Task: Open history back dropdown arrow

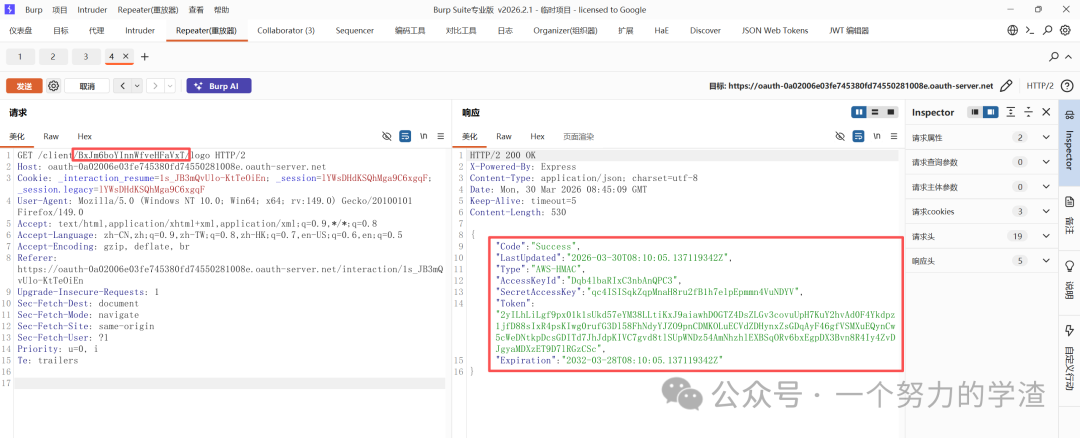Action: coord(137,86)
